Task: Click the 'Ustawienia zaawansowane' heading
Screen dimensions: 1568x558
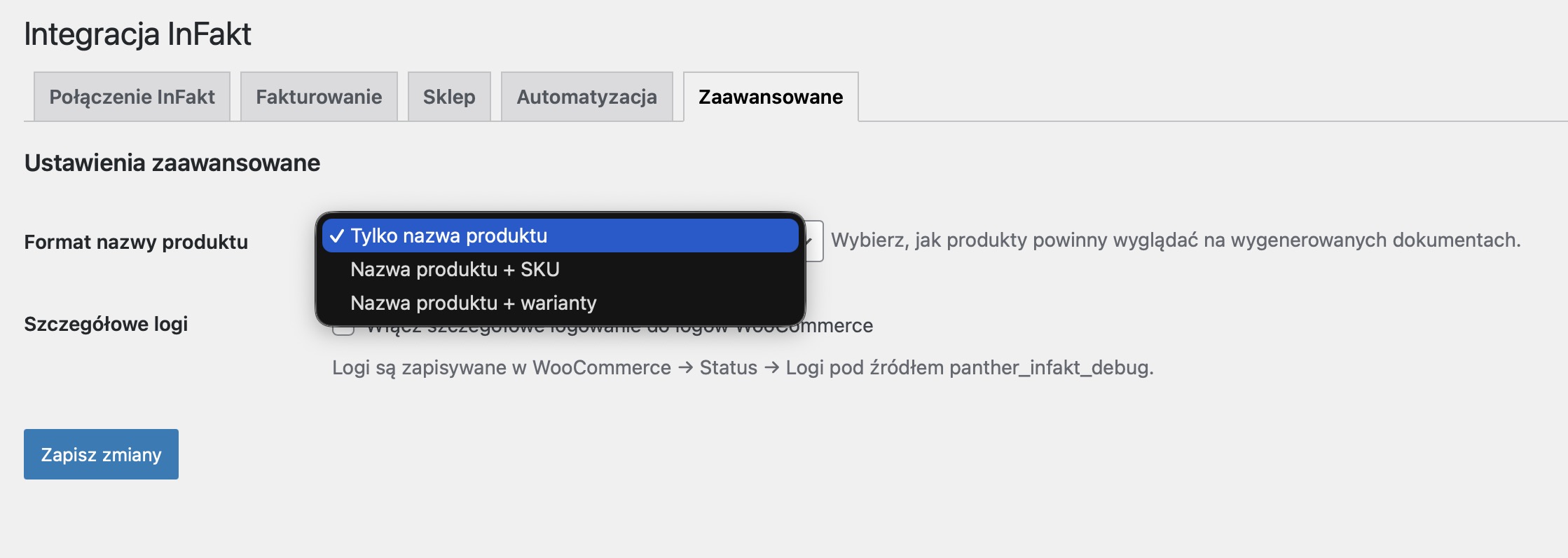Action: point(172,163)
